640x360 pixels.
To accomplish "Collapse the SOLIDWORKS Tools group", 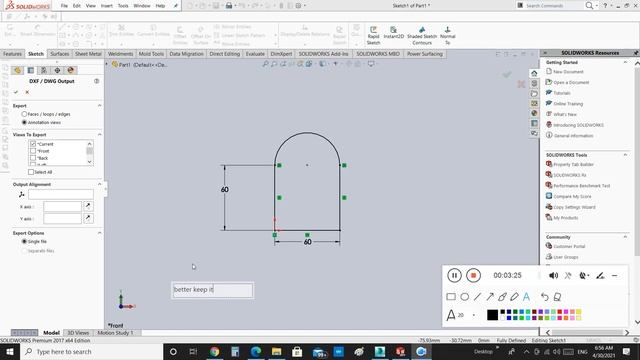I will (x=625, y=155).
